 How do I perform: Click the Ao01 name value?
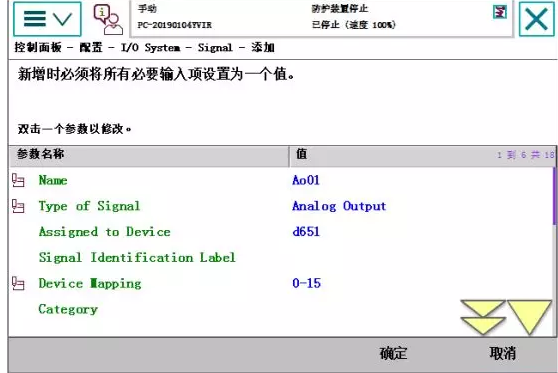click(x=306, y=180)
